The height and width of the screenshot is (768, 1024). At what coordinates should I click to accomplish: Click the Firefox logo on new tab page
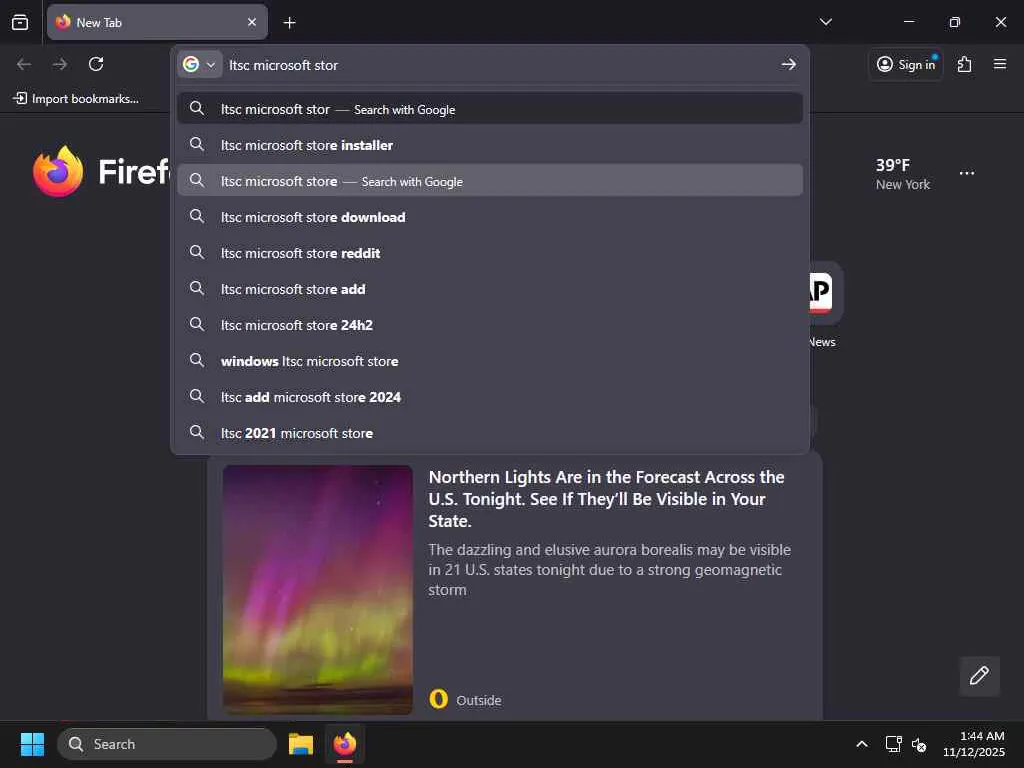[x=58, y=171]
